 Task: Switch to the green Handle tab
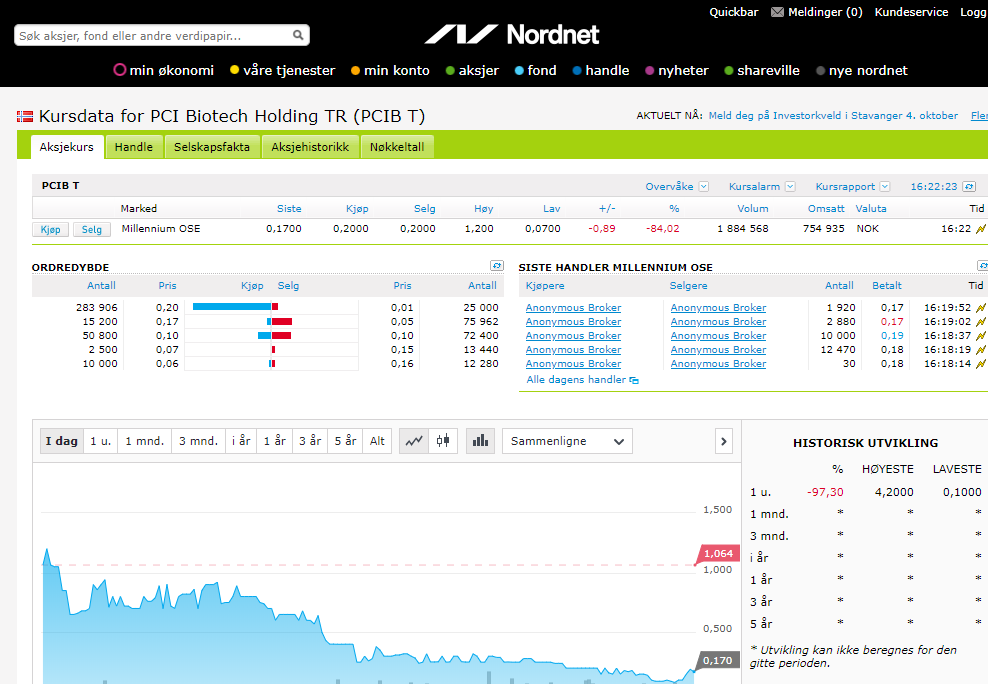(x=134, y=147)
